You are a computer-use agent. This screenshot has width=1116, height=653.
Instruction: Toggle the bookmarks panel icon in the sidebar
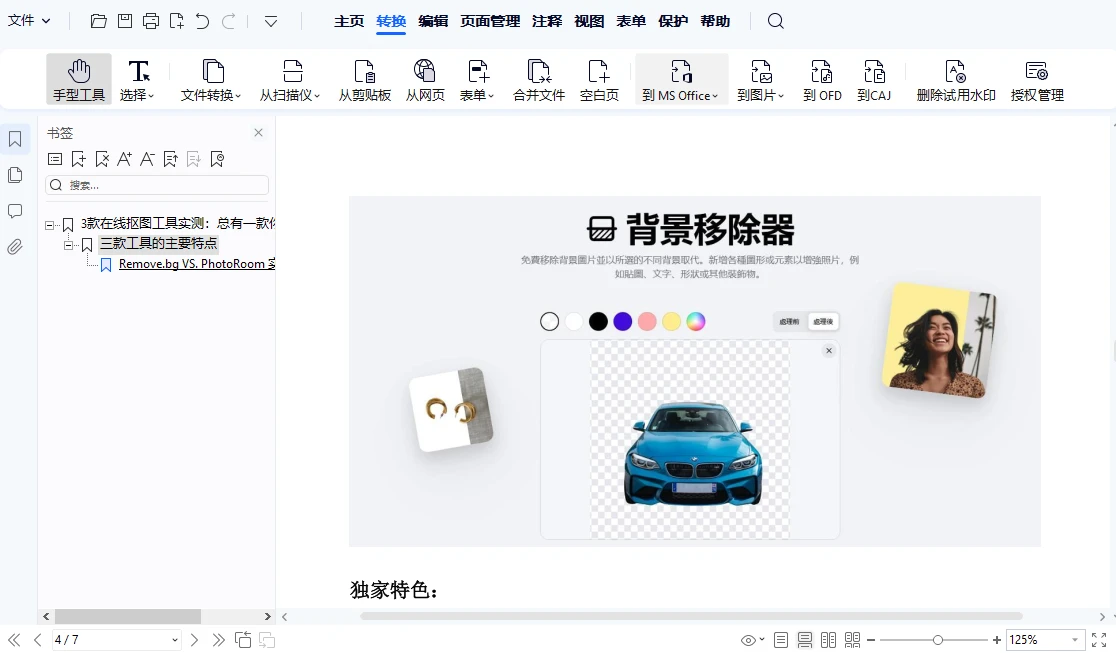15,139
